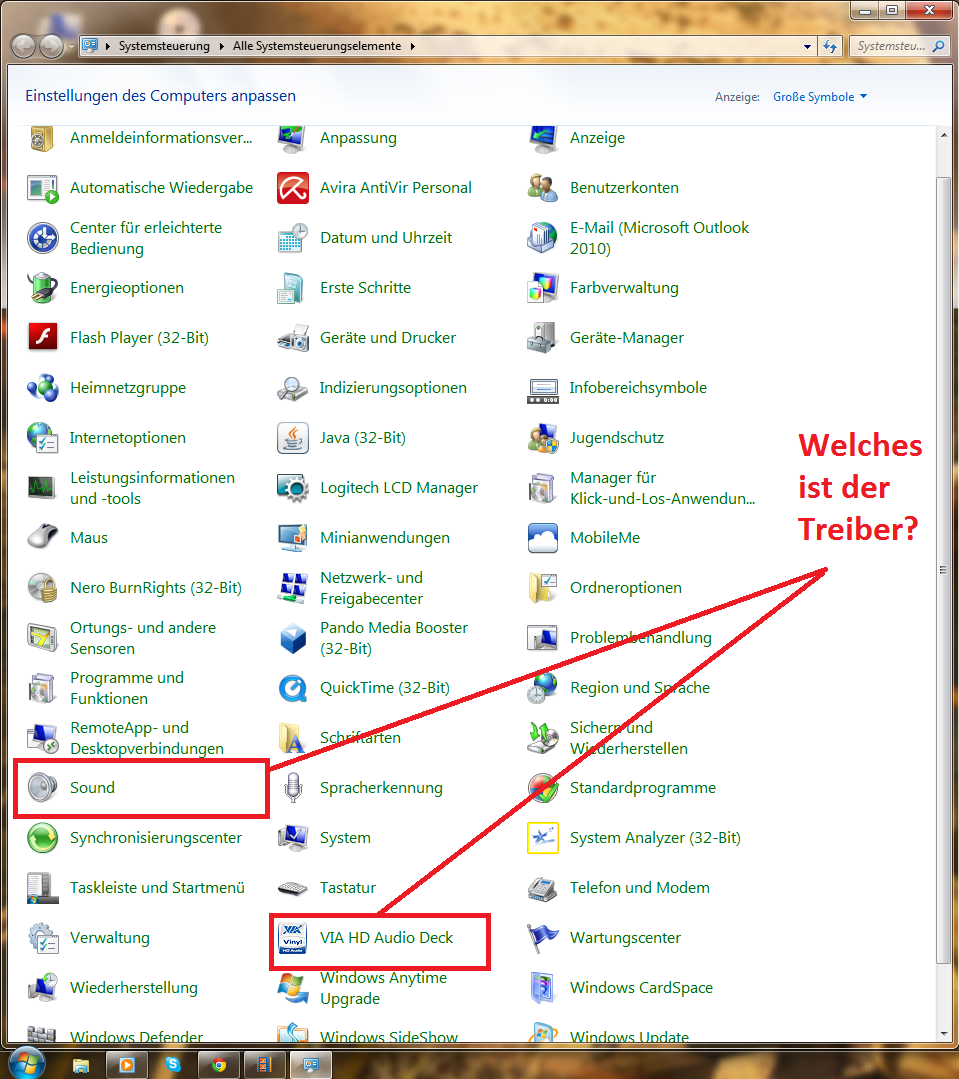
Task: Open the Logitech LCD Manager icon
Action: tap(292, 488)
